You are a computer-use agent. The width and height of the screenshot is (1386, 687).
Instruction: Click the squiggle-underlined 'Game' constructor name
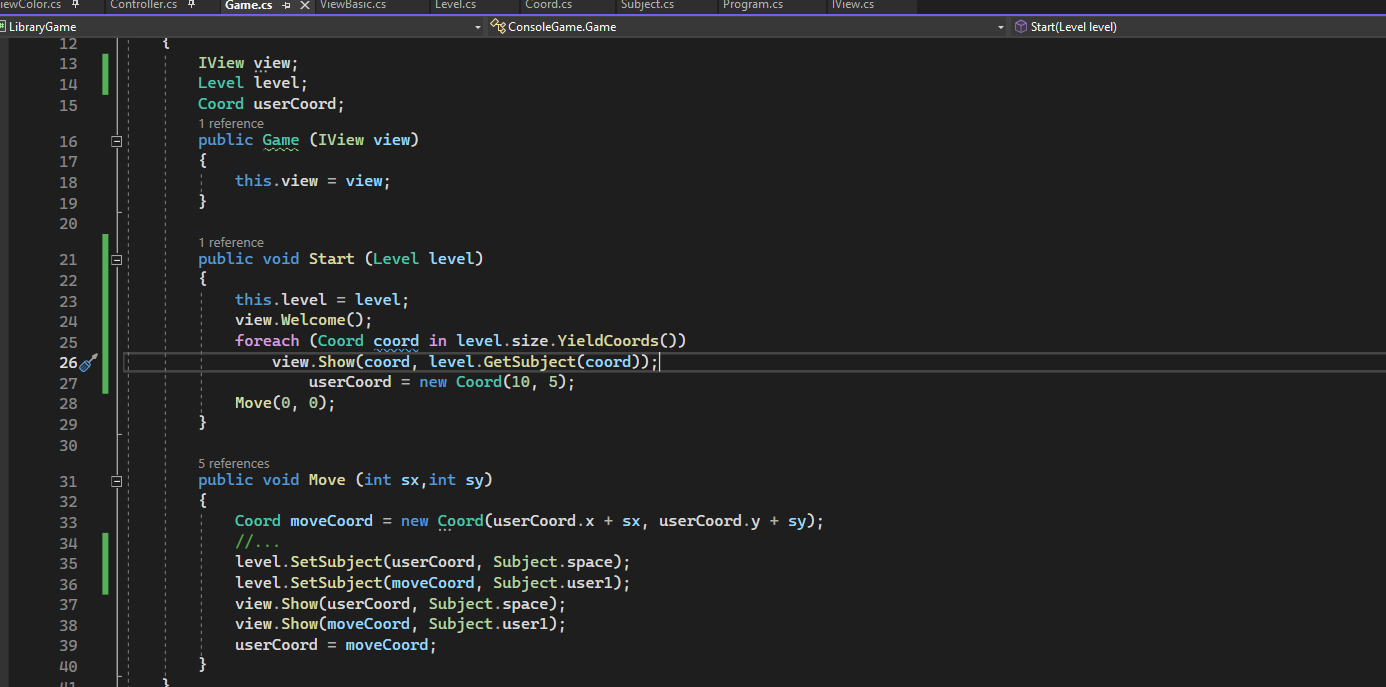281,140
